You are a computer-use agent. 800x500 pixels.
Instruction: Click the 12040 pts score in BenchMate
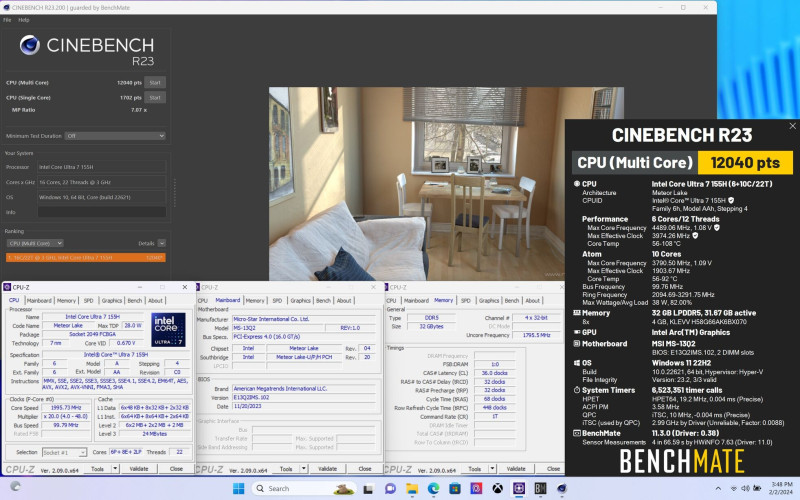[x=745, y=163]
